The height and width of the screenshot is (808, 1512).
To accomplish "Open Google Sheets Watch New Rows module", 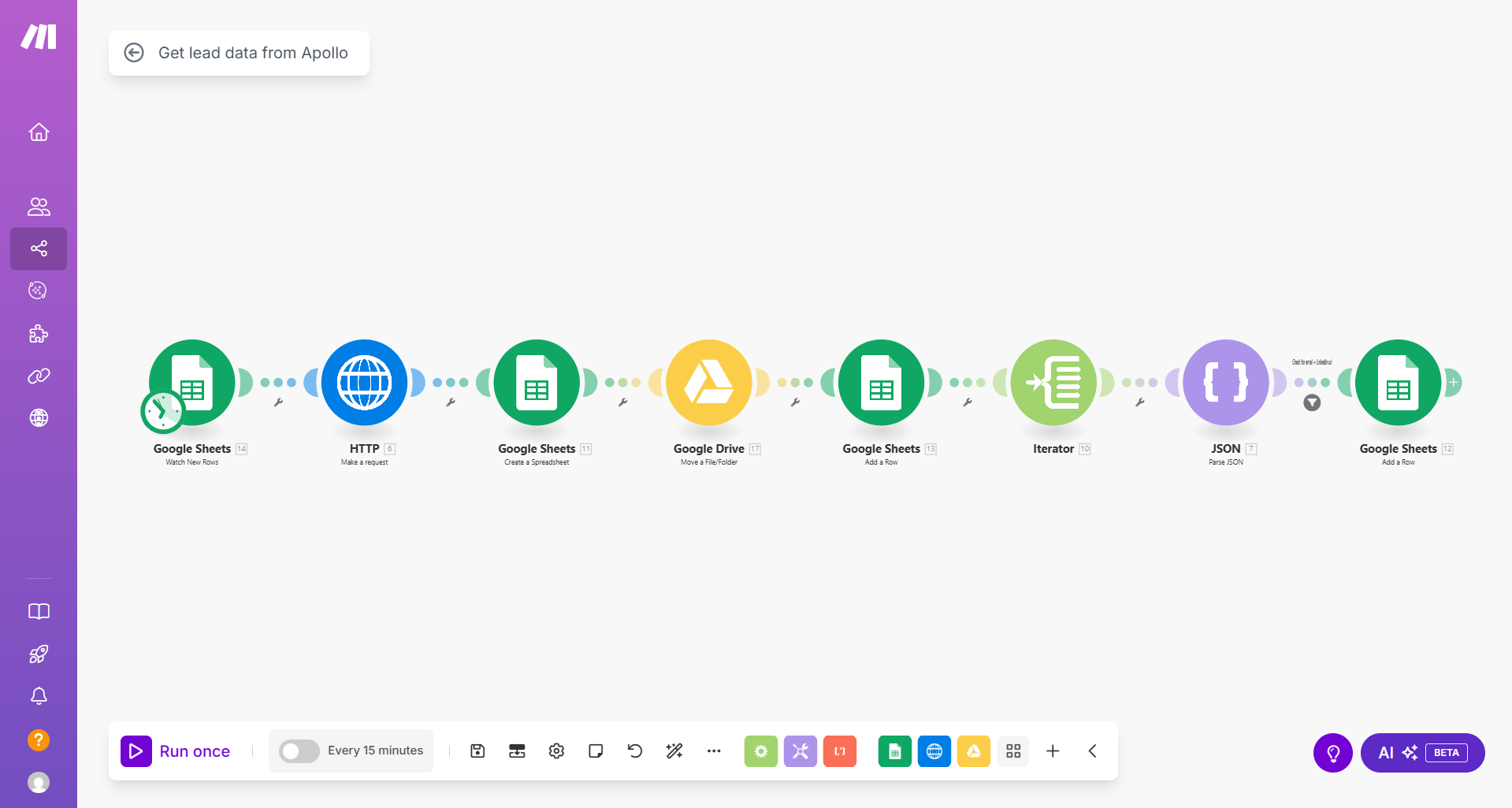I will [192, 383].
